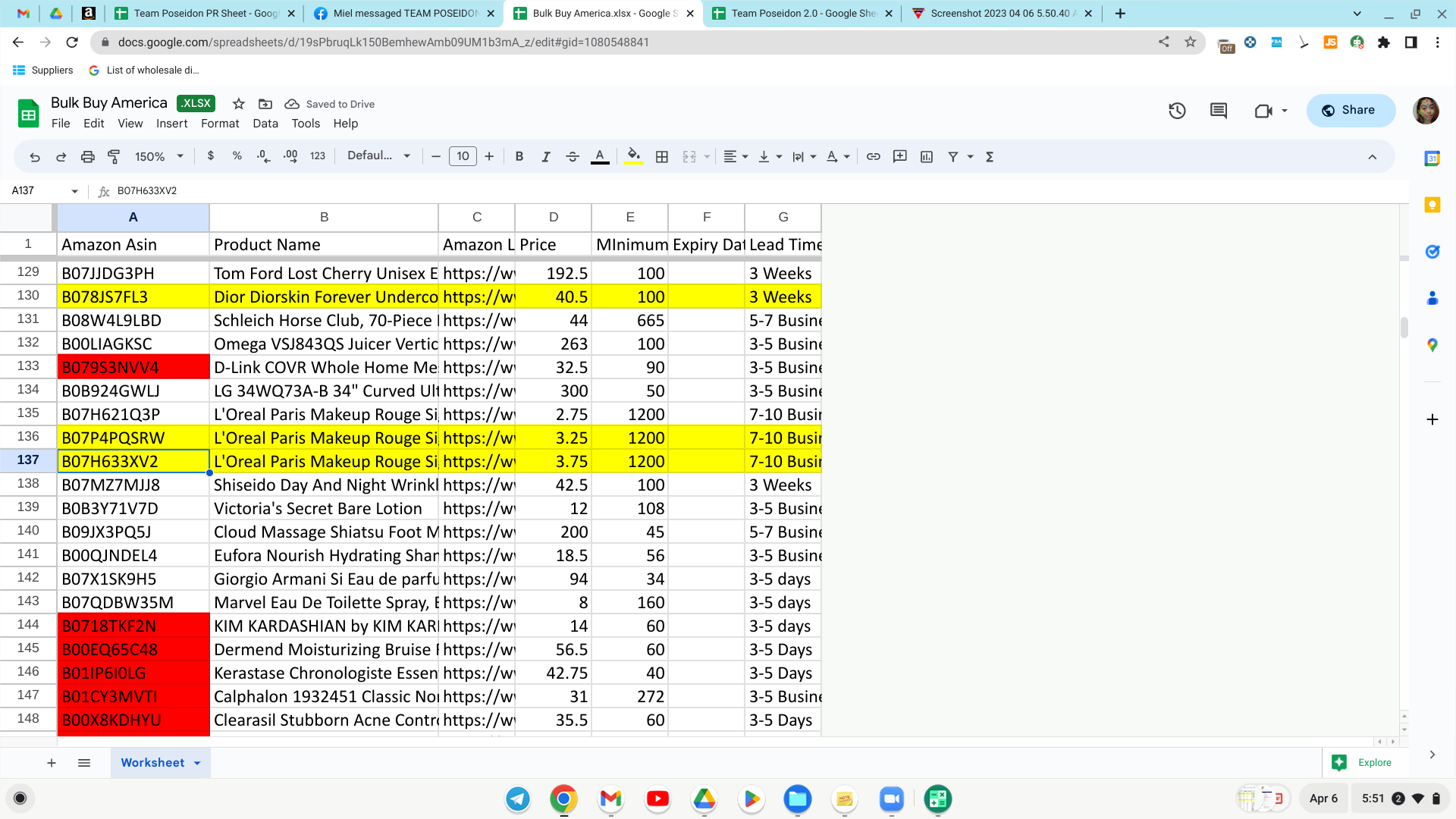Open the zoom level dropdown
The width and height of the screenshot is (1456, 819).
pyautogui.click(x=159, y=156)
